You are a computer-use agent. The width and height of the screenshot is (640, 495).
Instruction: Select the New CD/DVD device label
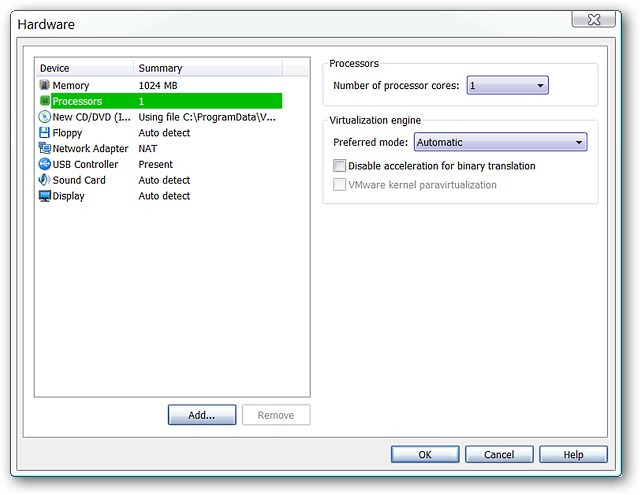(91, 117)
